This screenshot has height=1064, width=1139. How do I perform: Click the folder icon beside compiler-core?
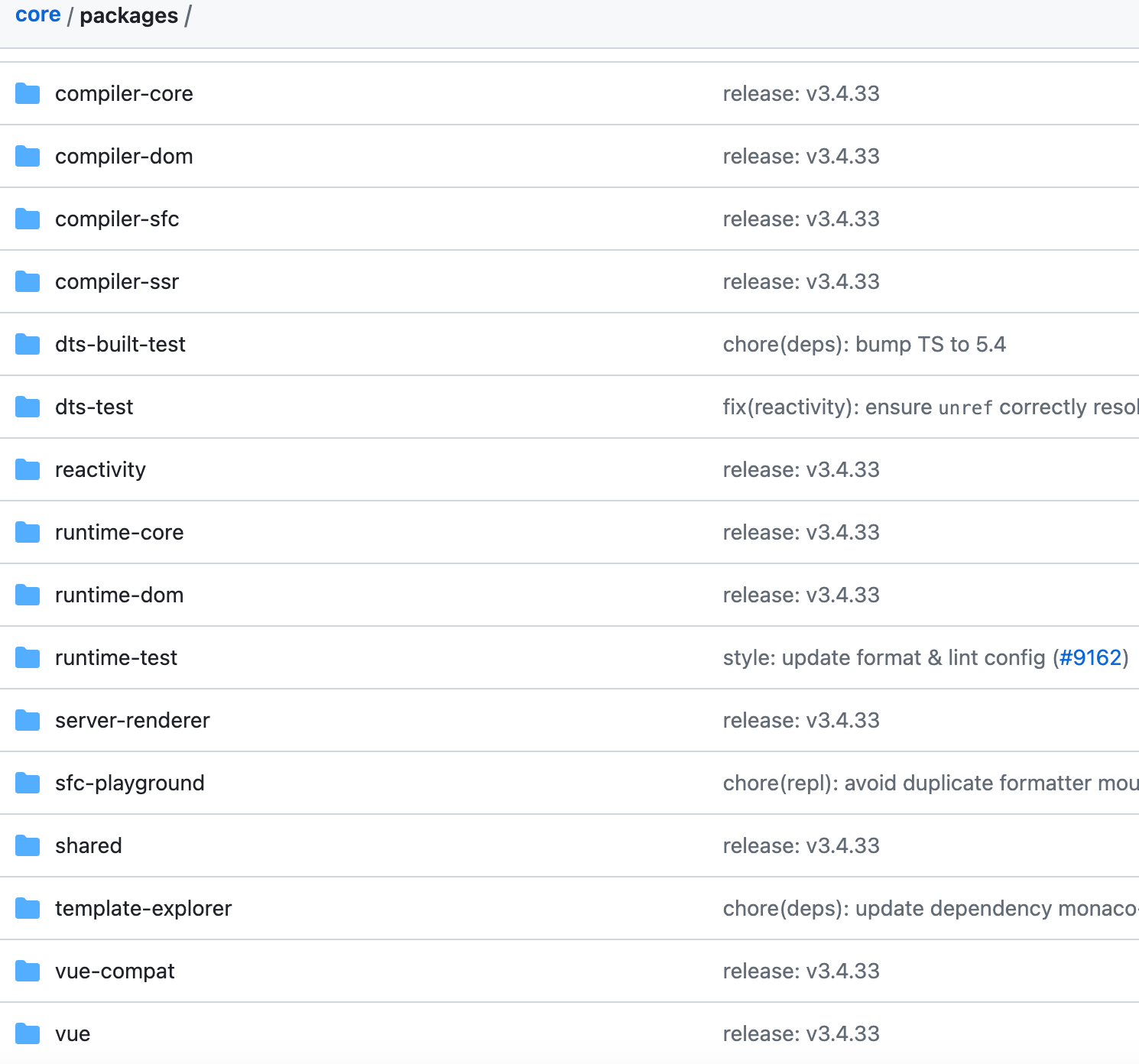28,94
